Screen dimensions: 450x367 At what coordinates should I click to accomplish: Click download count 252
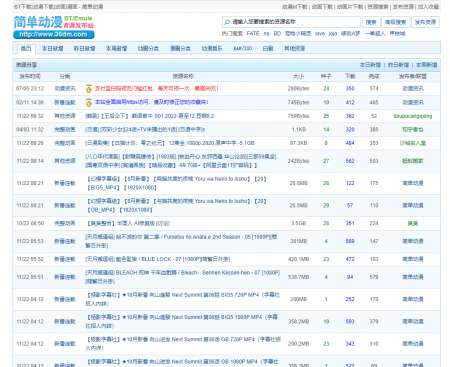pyautogui.click(x=350, y=299)
